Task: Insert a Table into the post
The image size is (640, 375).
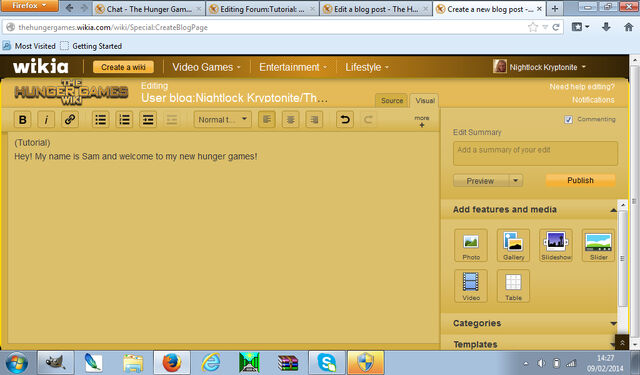Action: tap(513, 286)
